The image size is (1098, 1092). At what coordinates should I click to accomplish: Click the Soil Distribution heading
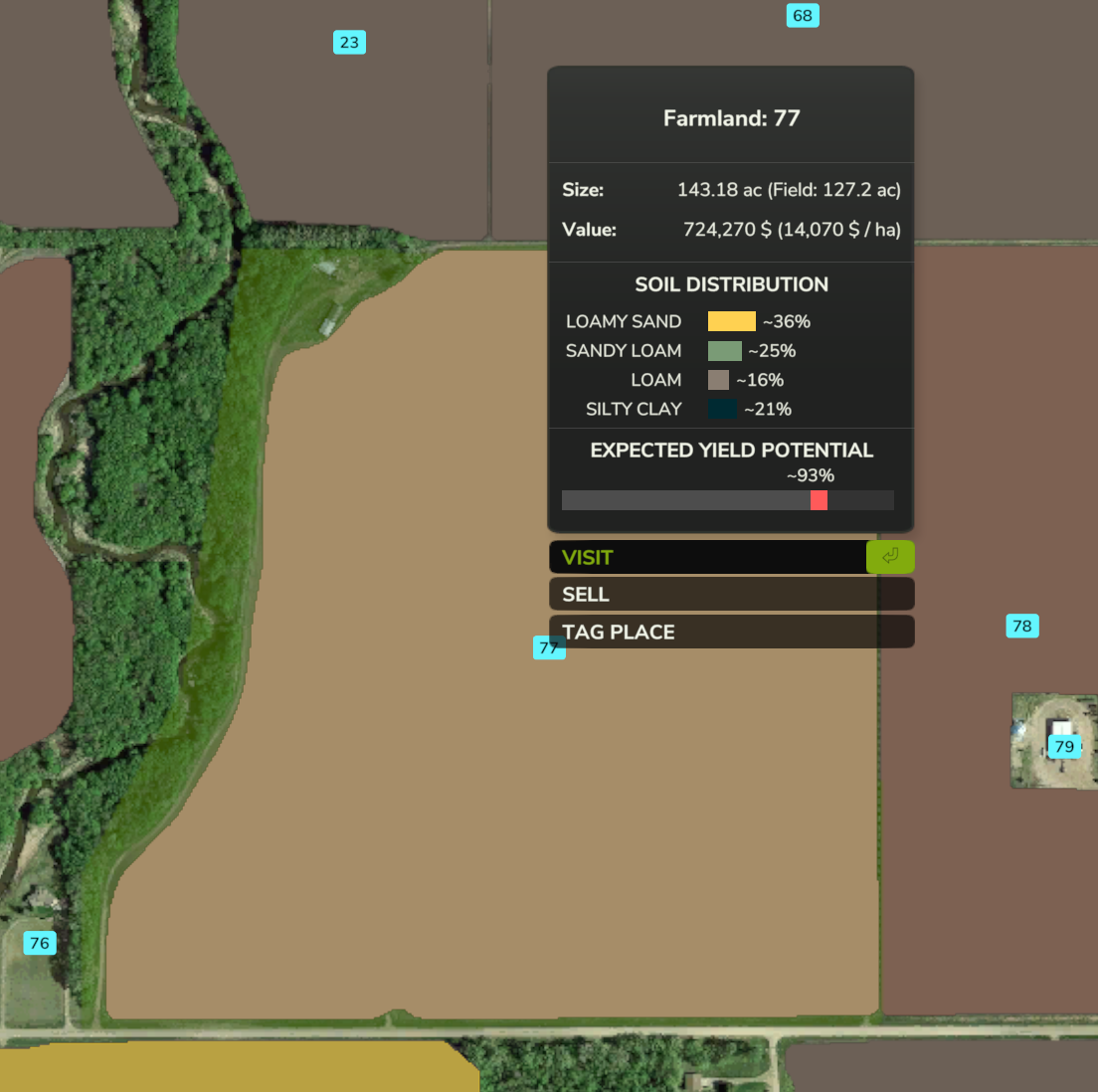(731, 284)
